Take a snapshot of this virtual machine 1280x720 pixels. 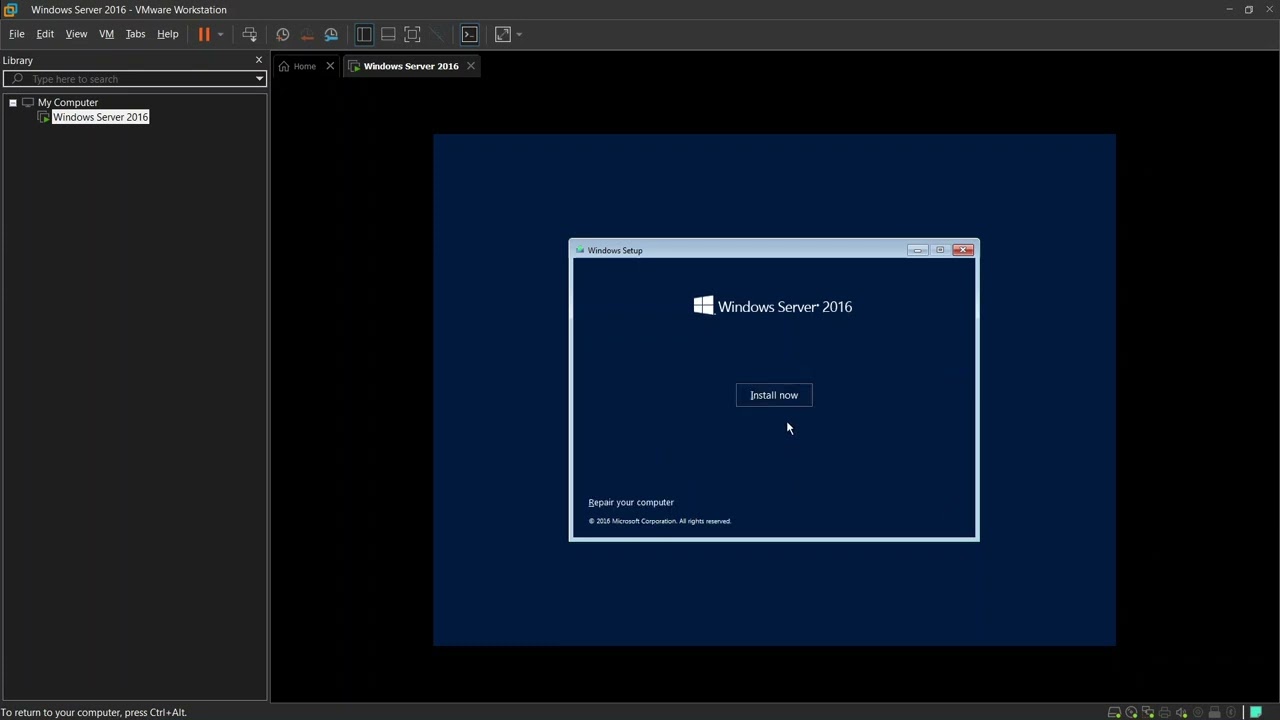(x=283, y=34)
